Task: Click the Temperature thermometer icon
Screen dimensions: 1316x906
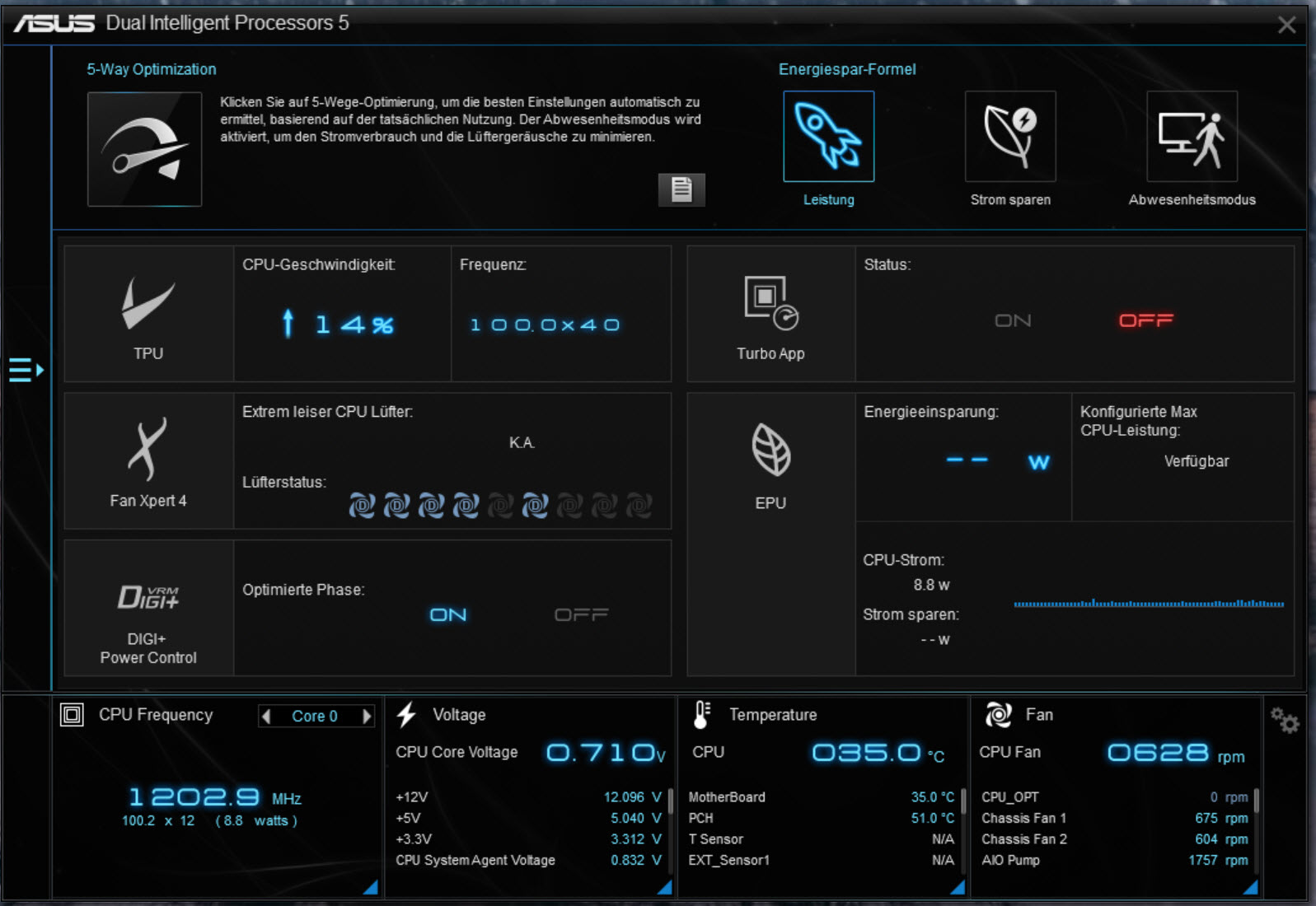Action: pos(701,715)
